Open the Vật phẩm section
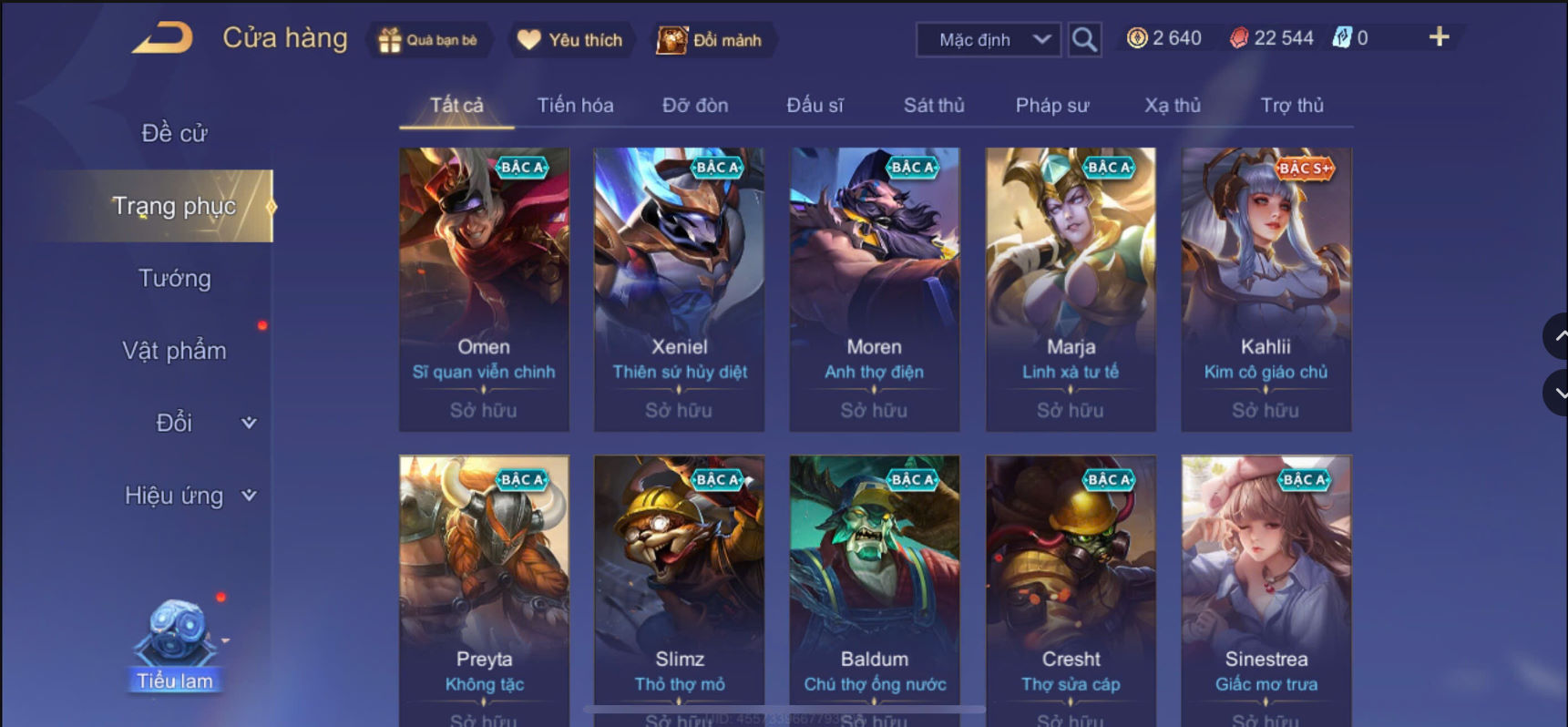 tap(174, 351)
